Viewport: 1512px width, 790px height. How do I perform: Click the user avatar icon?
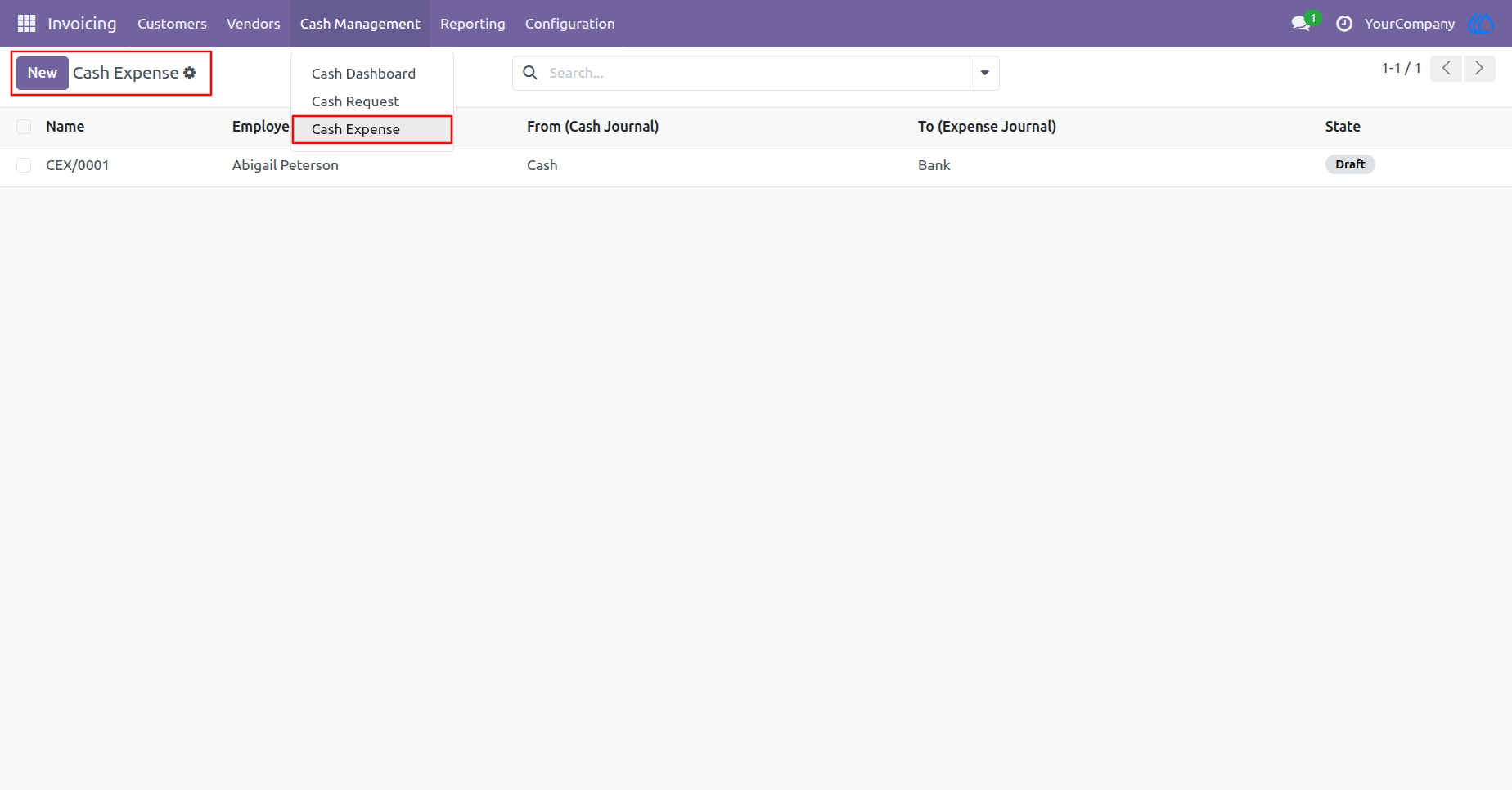click(x=1481, y=24)
